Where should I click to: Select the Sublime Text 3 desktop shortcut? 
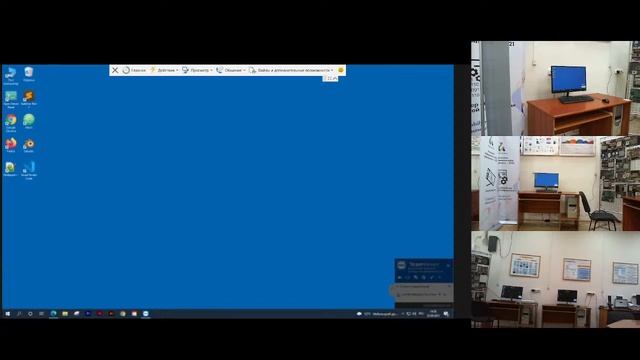click(29, 100)
